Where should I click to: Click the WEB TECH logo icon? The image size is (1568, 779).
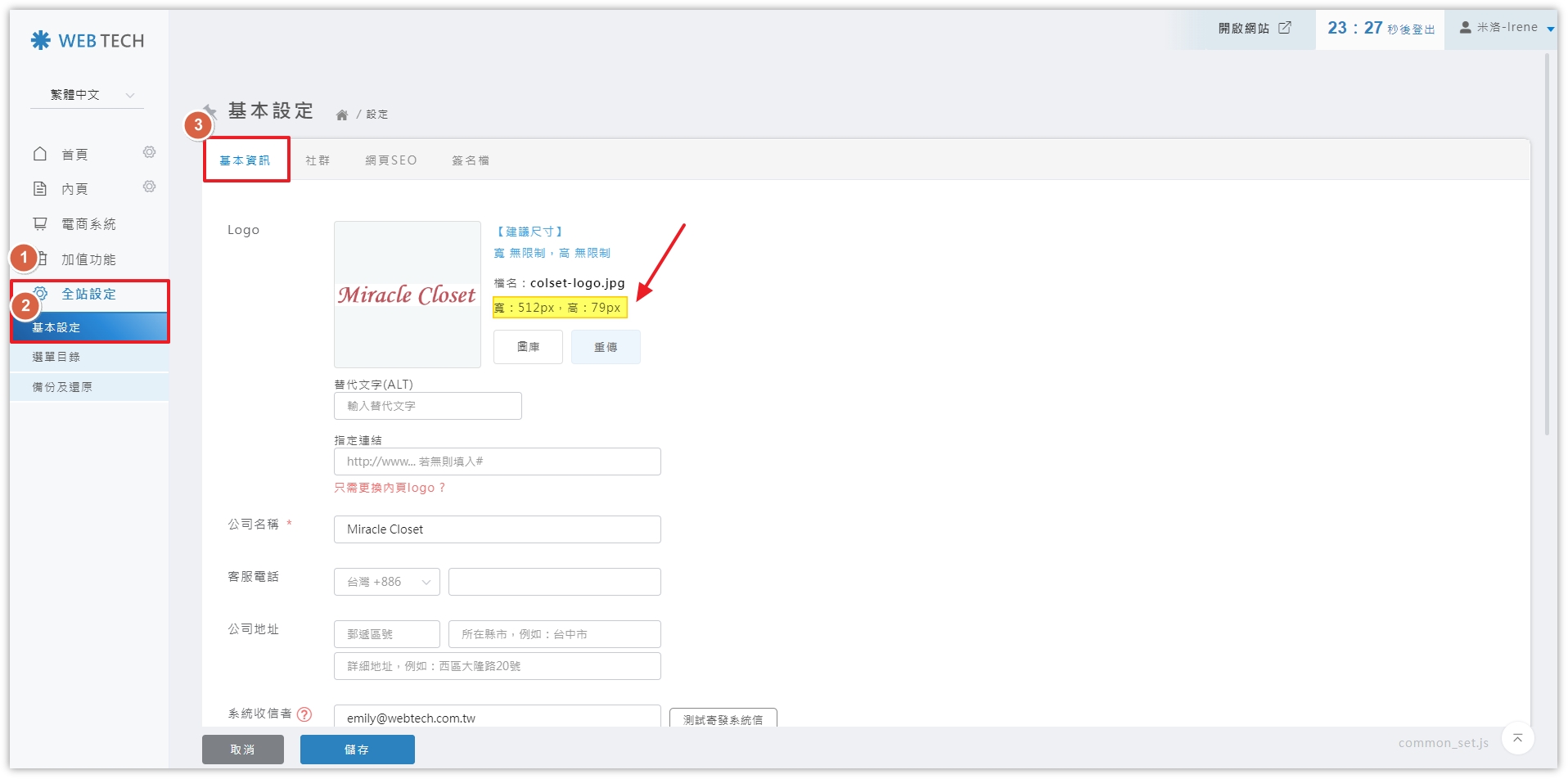click(x=40, y=40)
